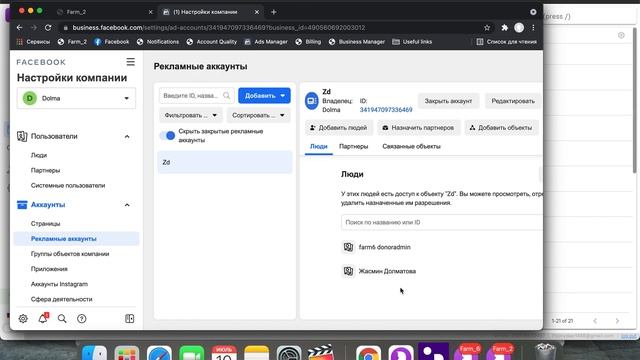This screenshot has height=360, width=640.
Task: Click the Редактировать button
Action: [x=513, y=101]
